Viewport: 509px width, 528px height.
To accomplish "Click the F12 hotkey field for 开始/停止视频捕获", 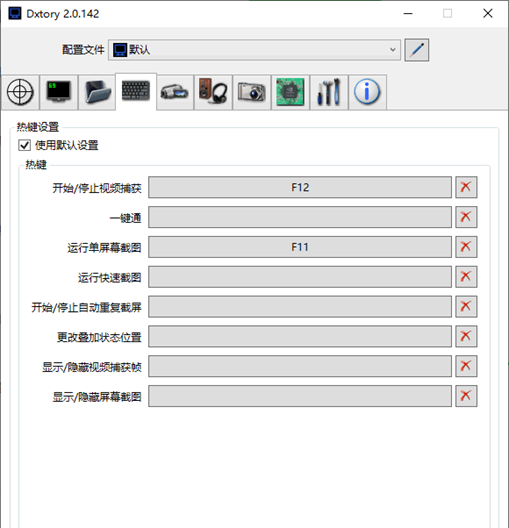I will tap(300, 187).
